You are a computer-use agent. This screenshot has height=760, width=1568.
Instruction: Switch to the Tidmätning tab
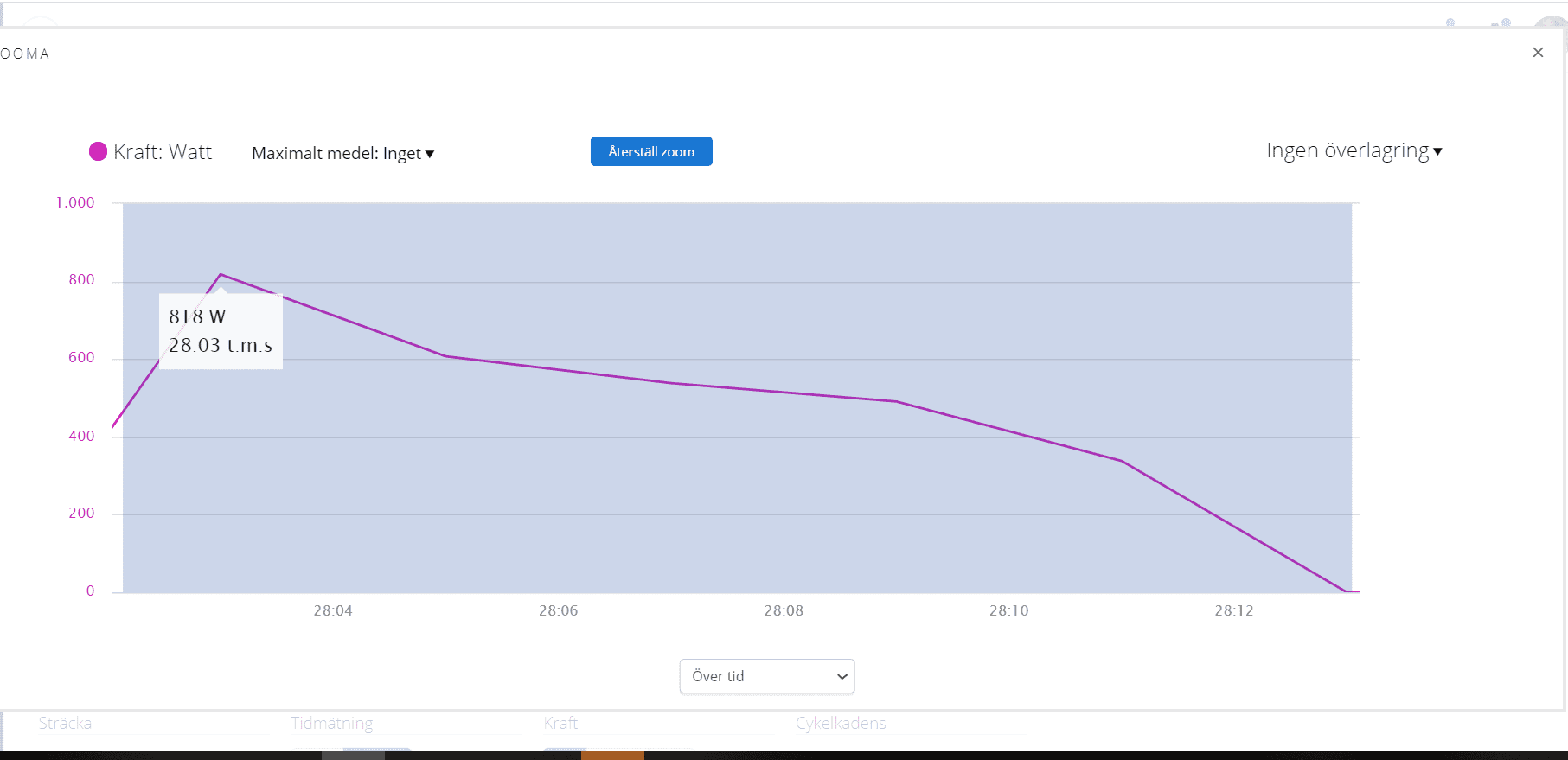point(332,724)
